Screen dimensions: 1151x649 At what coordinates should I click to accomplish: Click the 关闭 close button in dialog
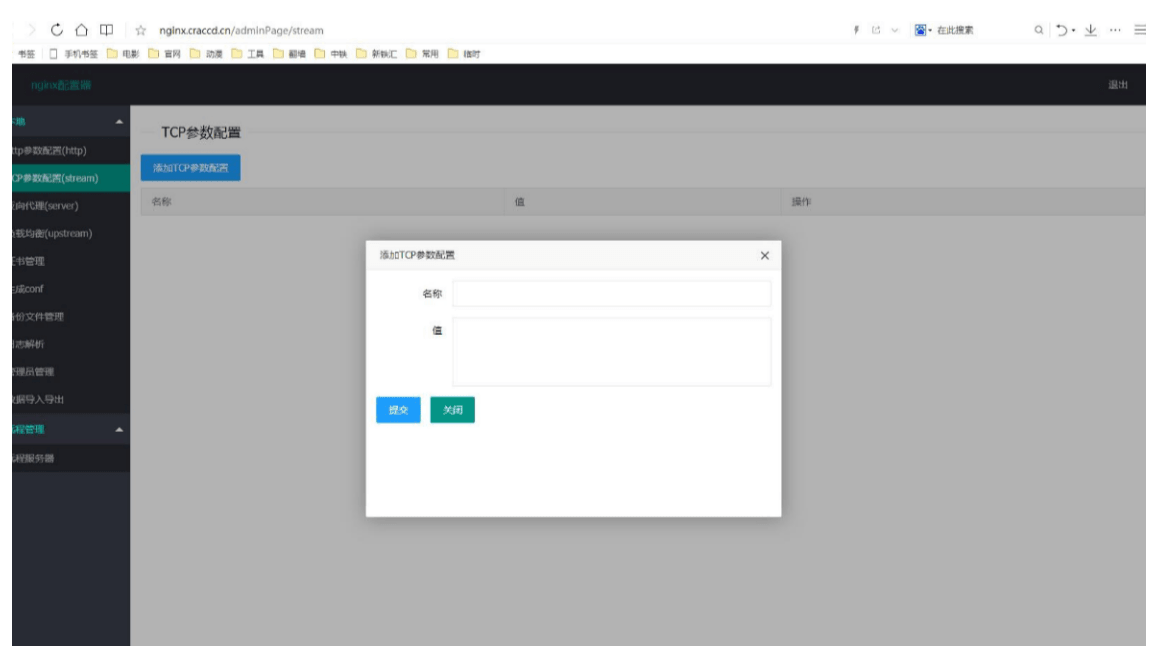452,410
